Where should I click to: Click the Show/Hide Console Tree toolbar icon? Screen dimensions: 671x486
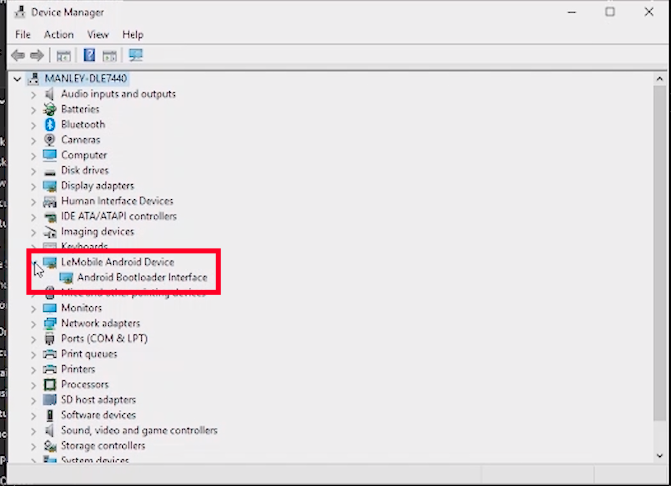pyautogui.click(x=64, y=55)
